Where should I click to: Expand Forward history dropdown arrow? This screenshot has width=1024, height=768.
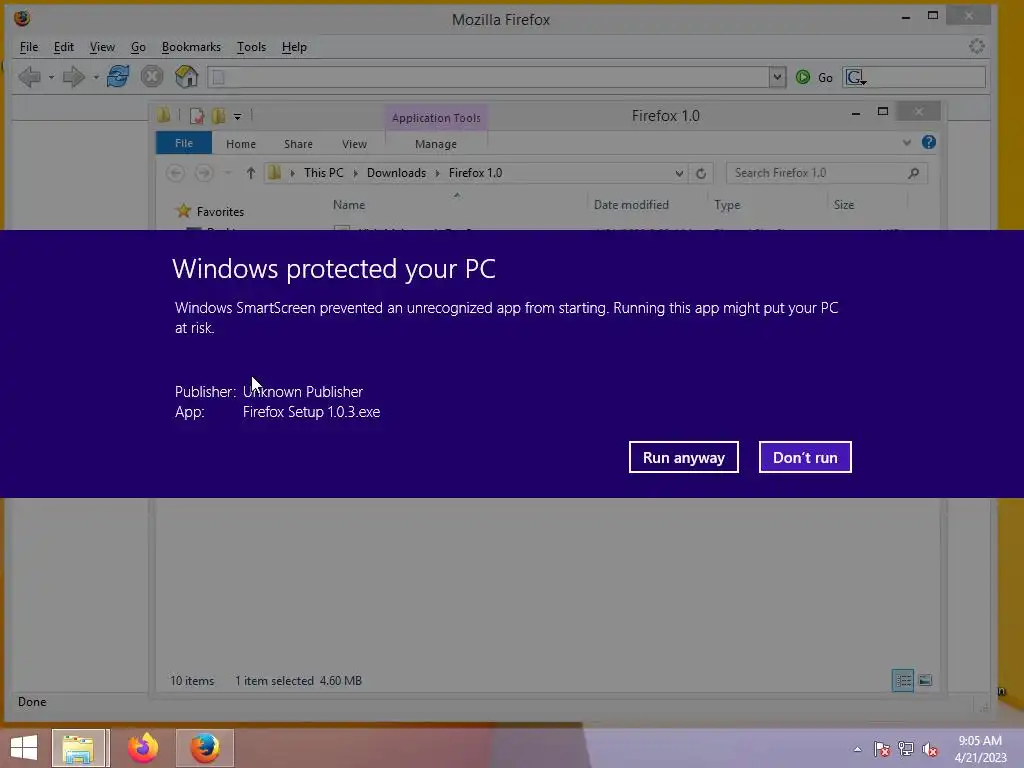(x=95, y=78)
